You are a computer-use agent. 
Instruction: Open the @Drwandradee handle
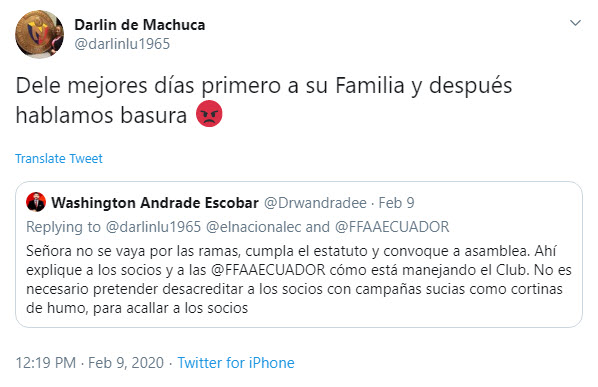[x=315, y=203]
